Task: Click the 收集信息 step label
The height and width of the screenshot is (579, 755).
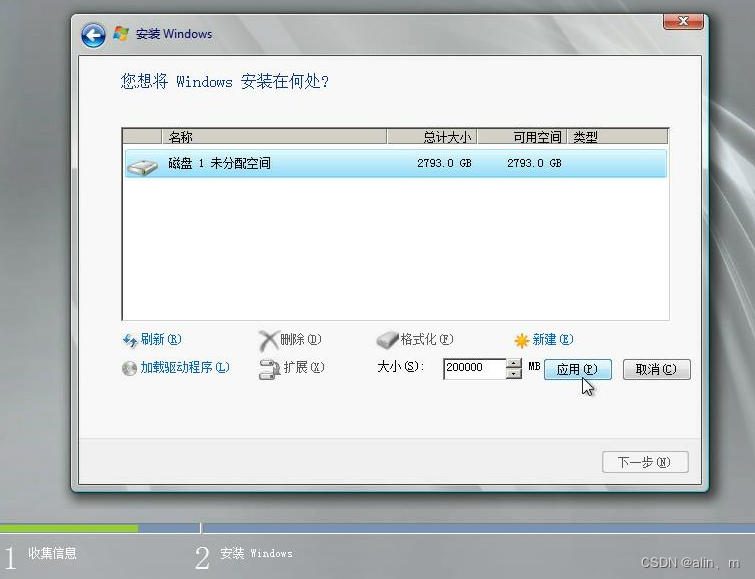Action: [x=52, y=553]
